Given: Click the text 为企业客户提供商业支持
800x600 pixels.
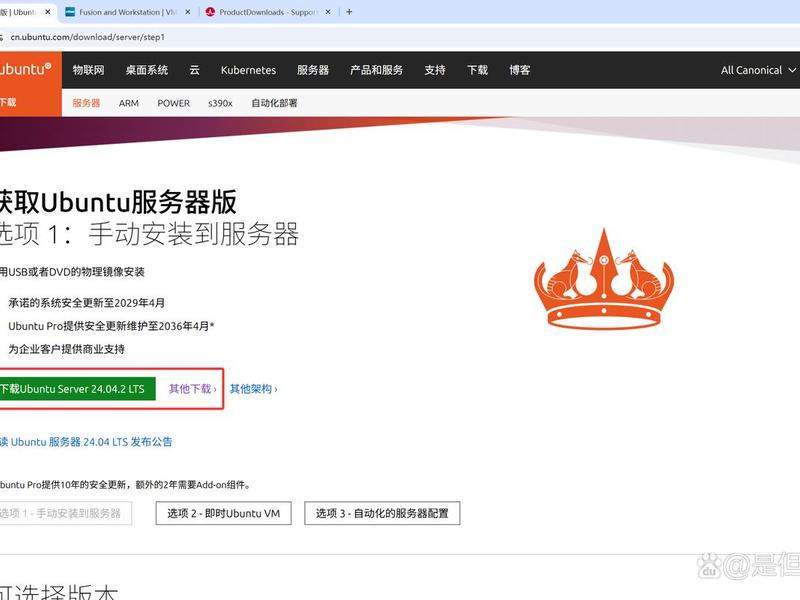Looking at the screenshot, I should click(x=66, y=349).
